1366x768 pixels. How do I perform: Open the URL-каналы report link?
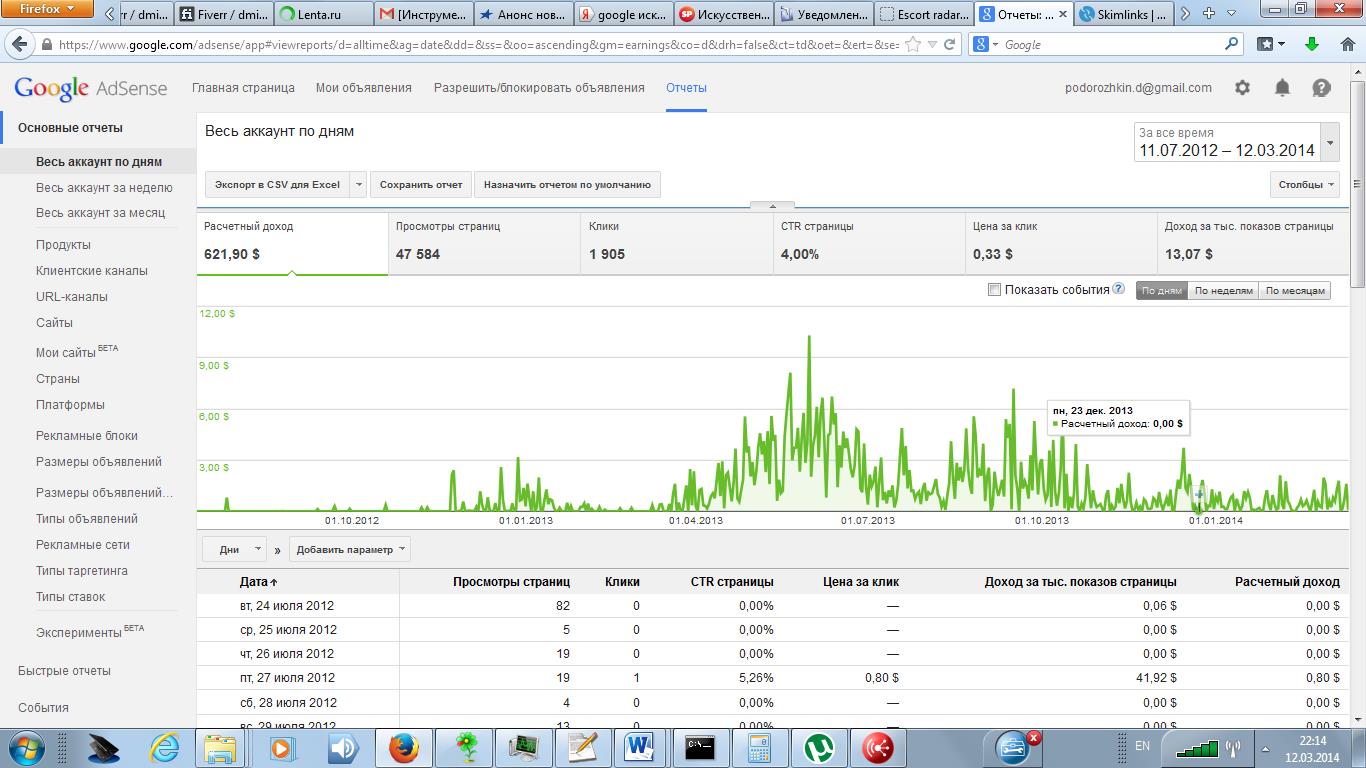[x=72, y=297]
